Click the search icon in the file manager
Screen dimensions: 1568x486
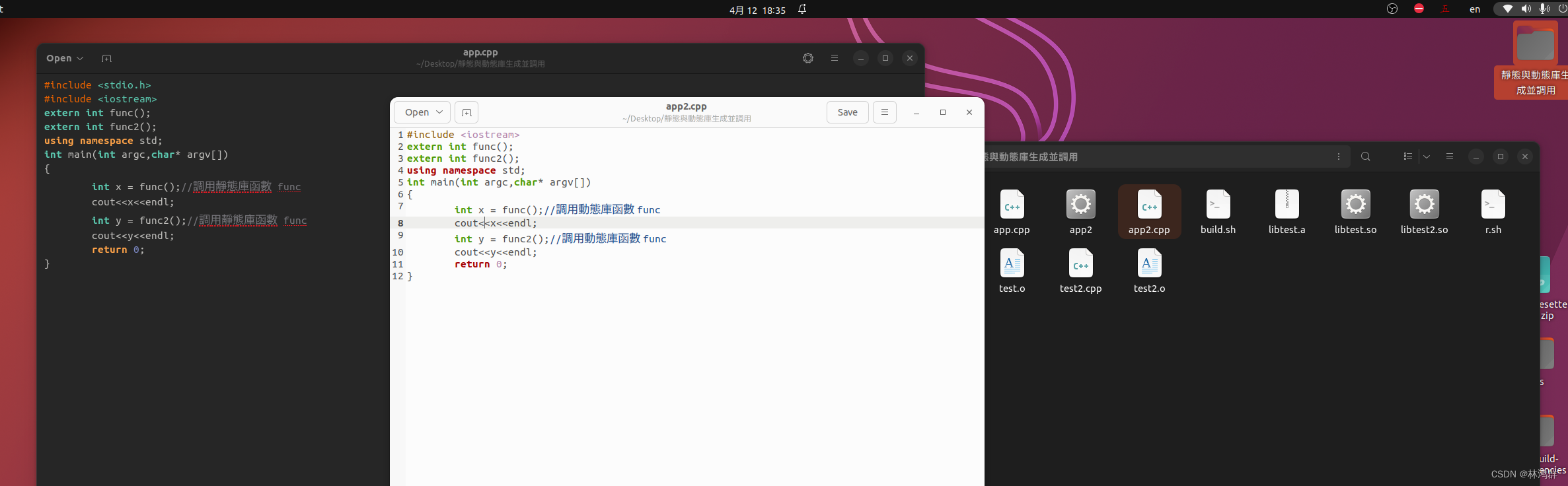coord(1365,156)
